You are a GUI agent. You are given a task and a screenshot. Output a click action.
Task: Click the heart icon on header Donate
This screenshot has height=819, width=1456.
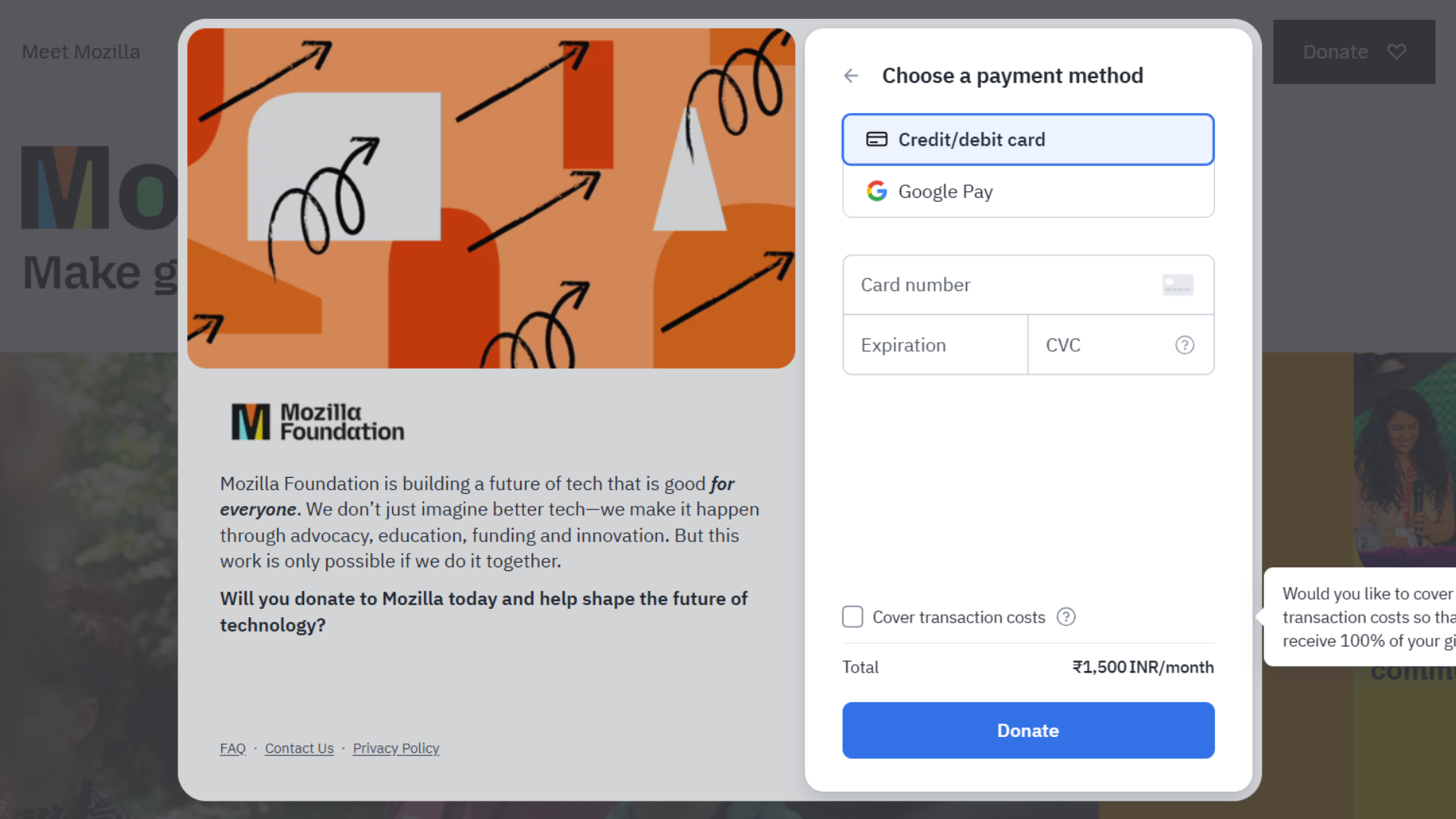1397,52
